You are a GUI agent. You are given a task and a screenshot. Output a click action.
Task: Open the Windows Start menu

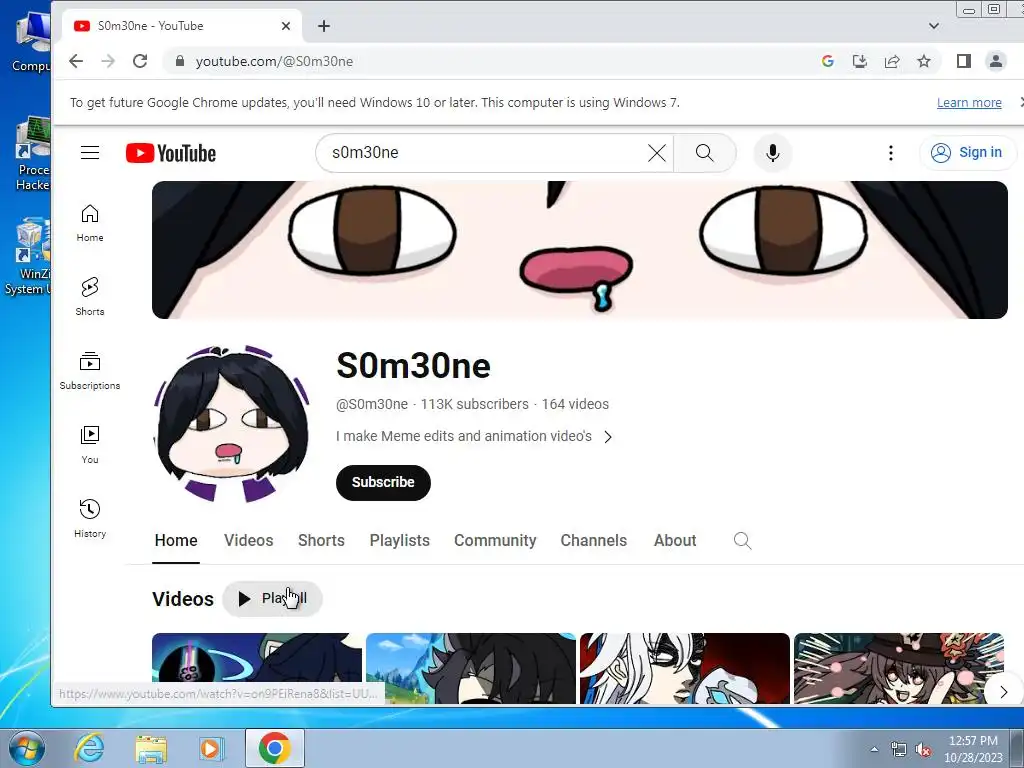tap(27, 748)
